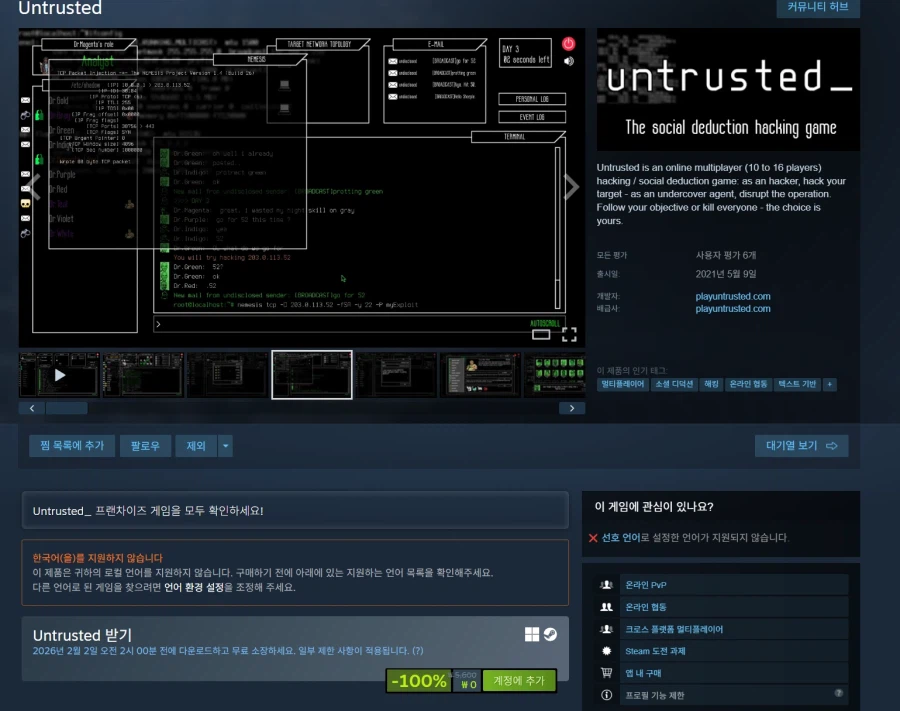Select the highlighted fourth screenshot thumbnail
Screen dimensions: 900x711
312,375
